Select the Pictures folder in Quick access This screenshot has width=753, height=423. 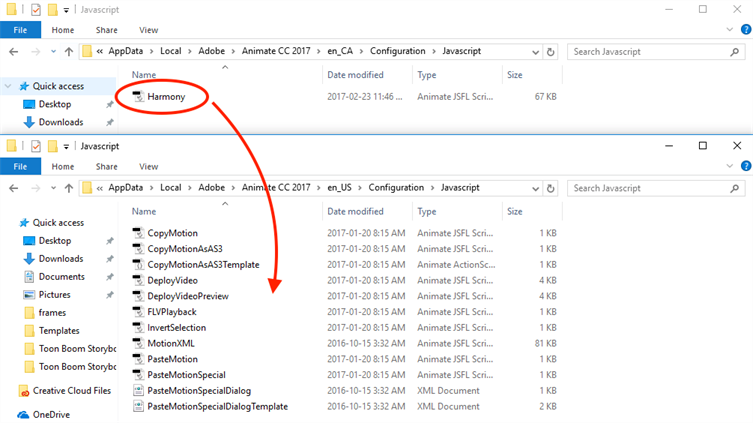pyautogui.click(x=54, y=295)
